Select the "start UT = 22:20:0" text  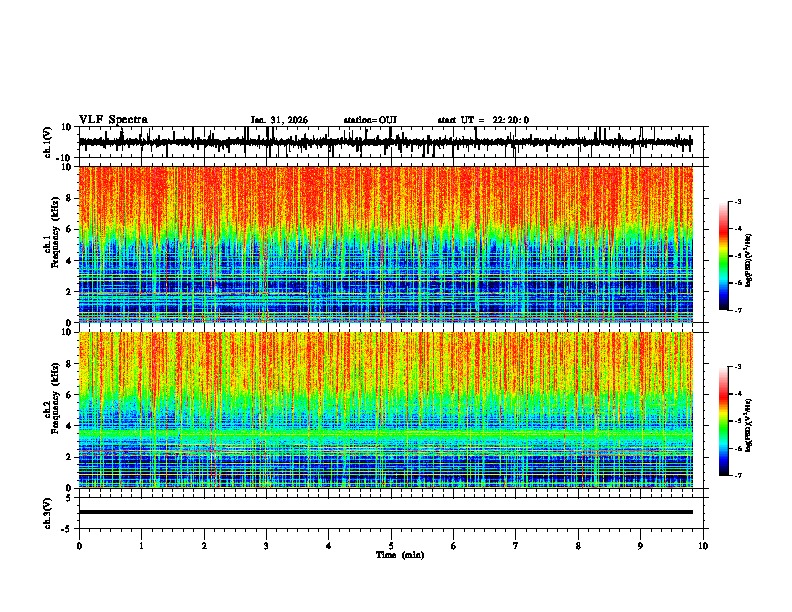tap(483, 120)
